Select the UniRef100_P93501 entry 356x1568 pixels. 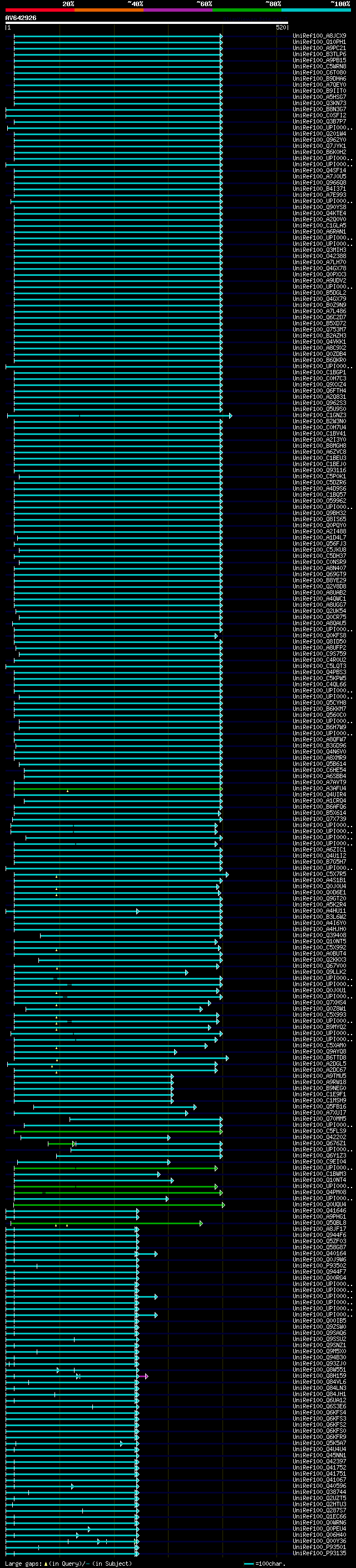pos(319,1547)
